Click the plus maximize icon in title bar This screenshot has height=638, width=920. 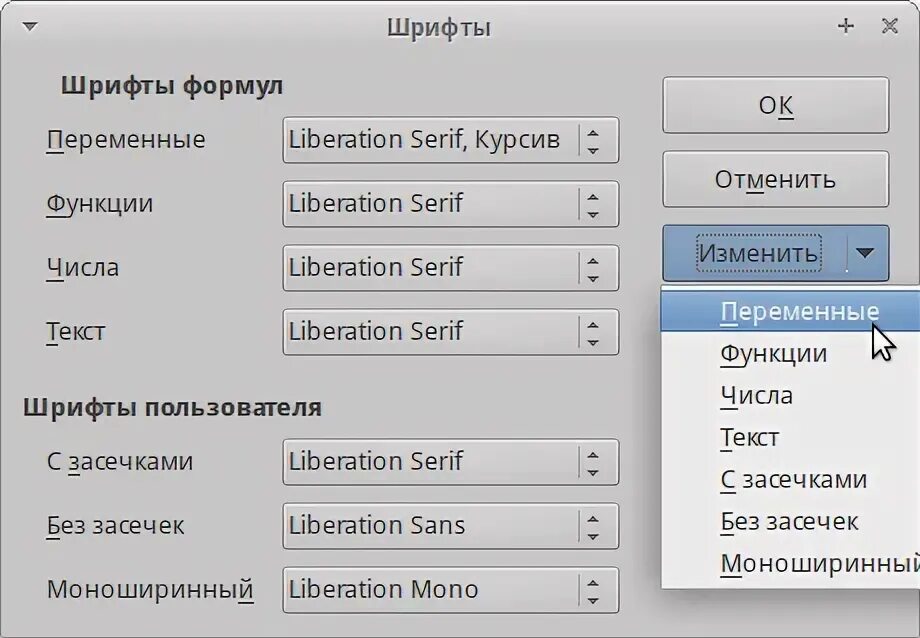(x=846, y=27)
